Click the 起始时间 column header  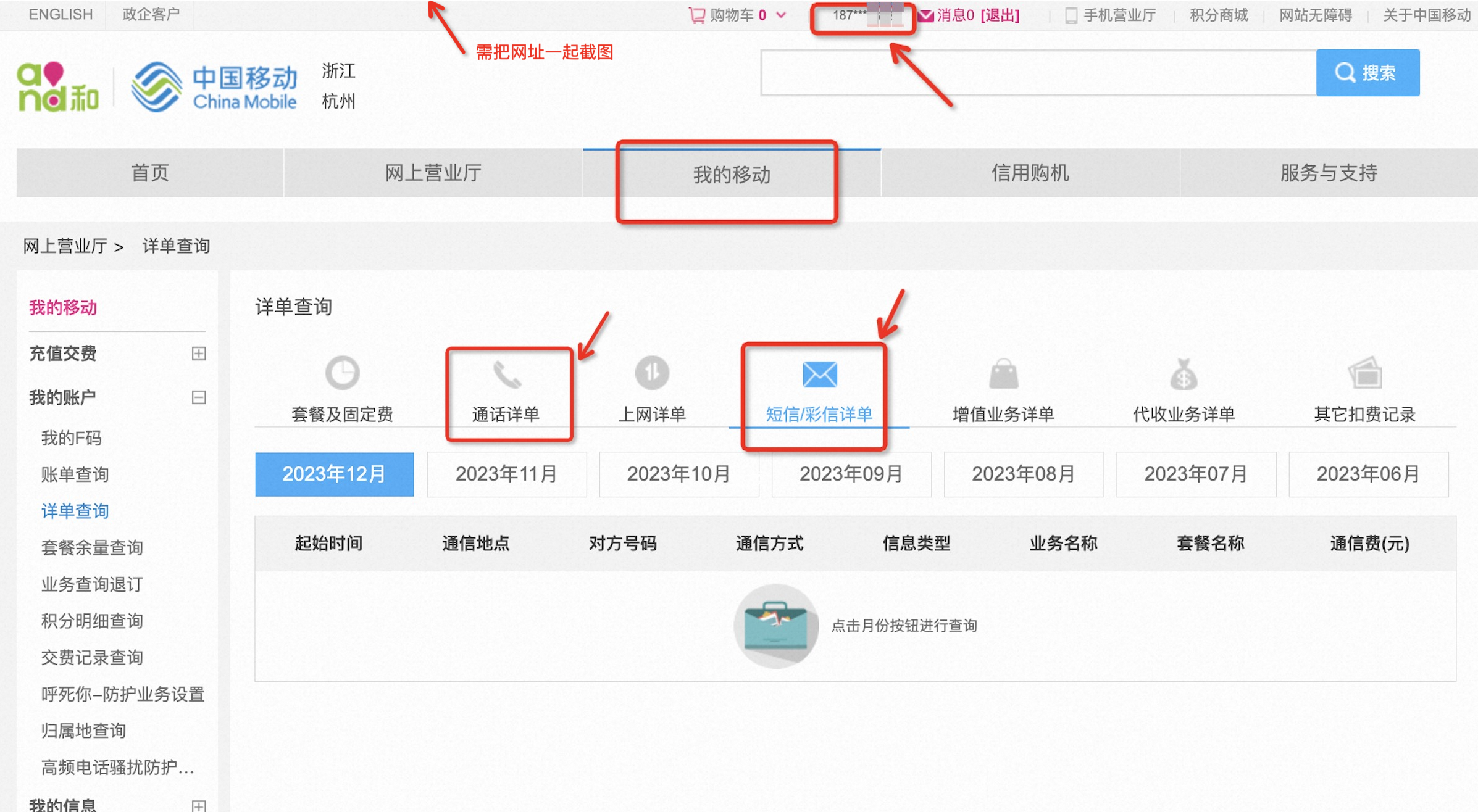(328, 543)
